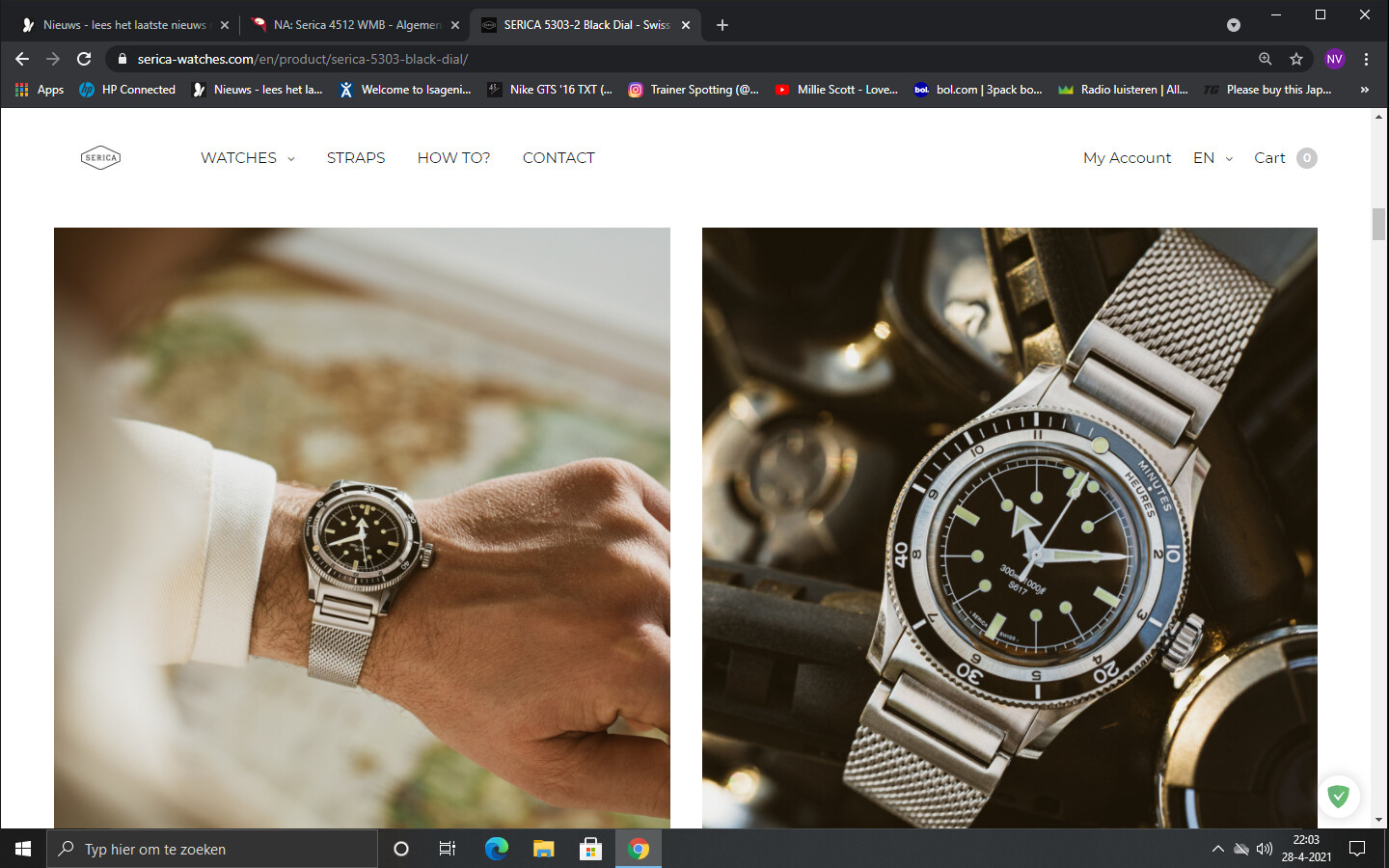Open the My Account link
Image resolution: width=1389 pixels, height=868 pixels.
tap(1127, 158)
